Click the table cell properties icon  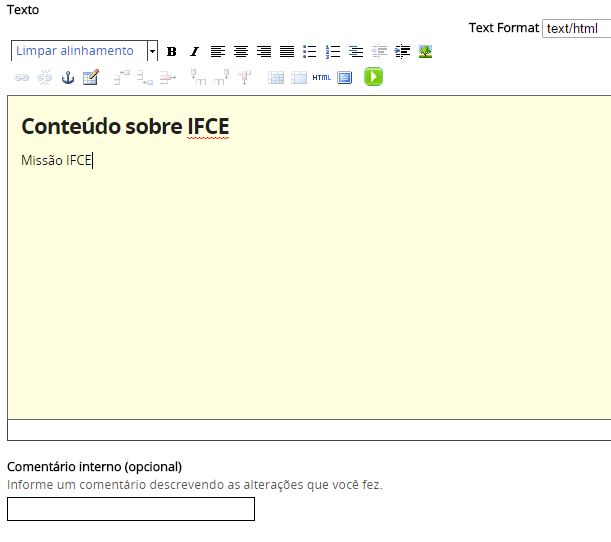coord(299,78)
